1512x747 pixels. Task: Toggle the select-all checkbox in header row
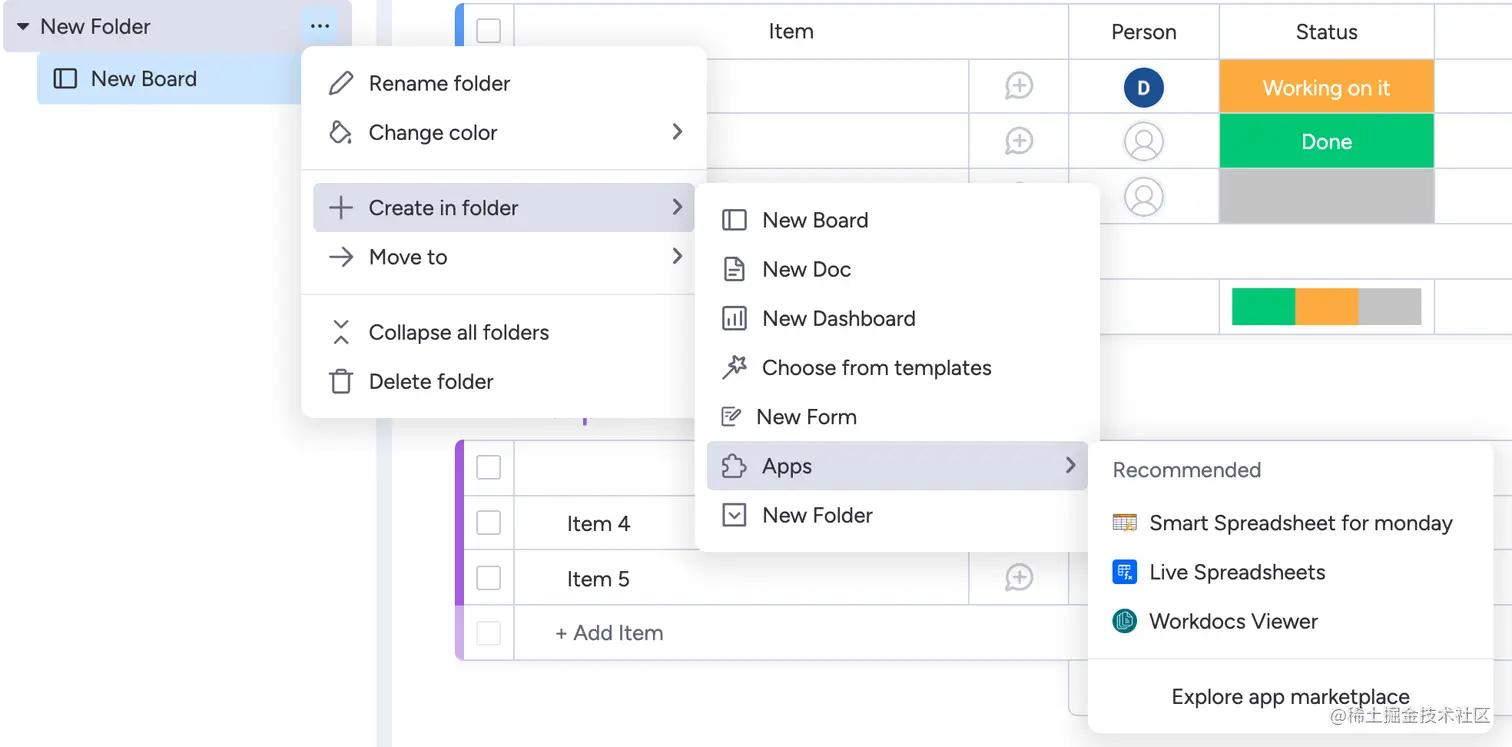tap(488, 31)
